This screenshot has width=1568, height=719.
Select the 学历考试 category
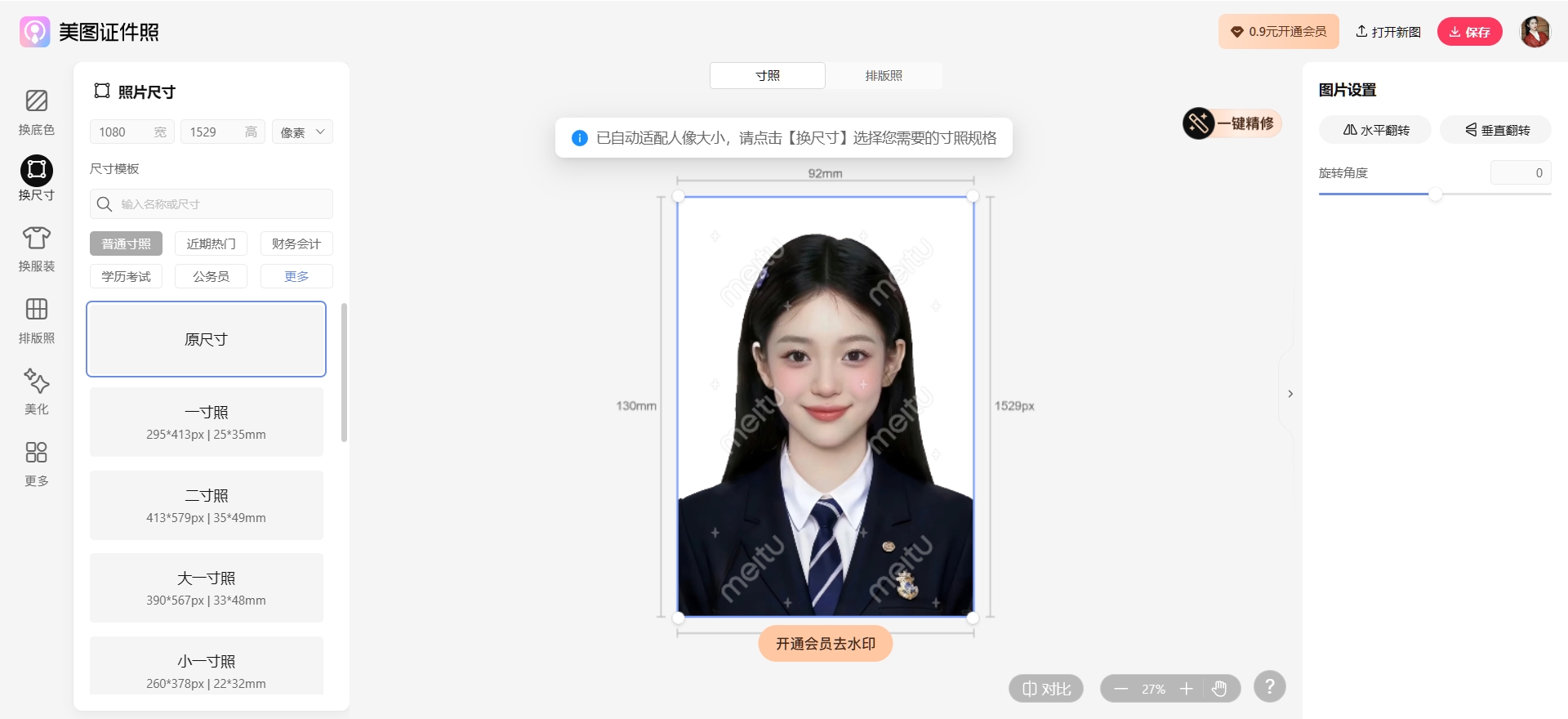click(126, 276)
